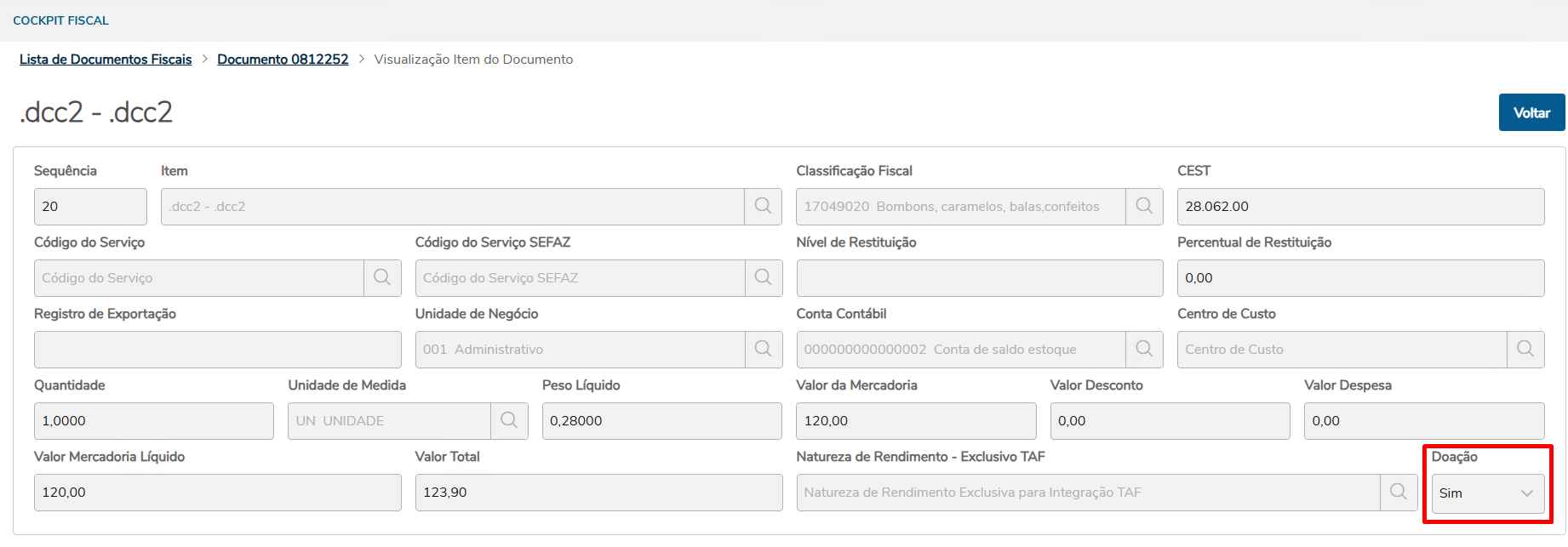The width and height of the screenshot is (1568, 547).
Task: Go to Lista de Documentos Fiscais breadcrumb
Action: tap(106, 60)
